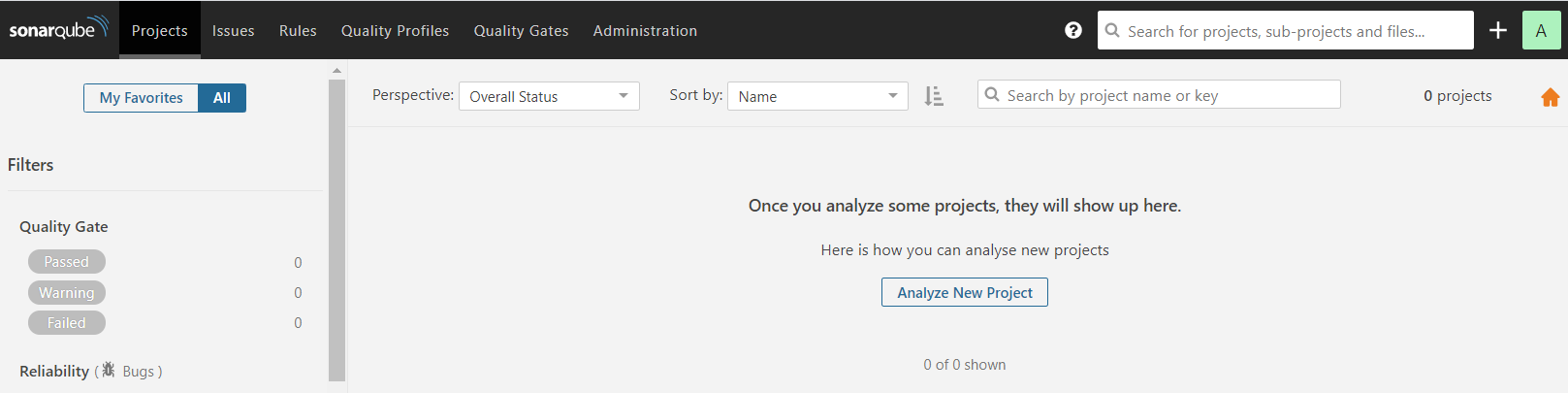Screen dimensions: 1568x393
Task: Click the filters sidebar scrollbar
Action: click(x=336, y=230)
